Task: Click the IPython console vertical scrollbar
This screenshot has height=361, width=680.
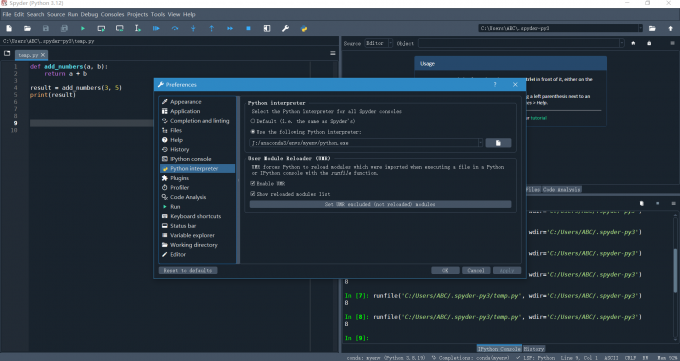Action: pyautogui.click(x=676, y=271)
